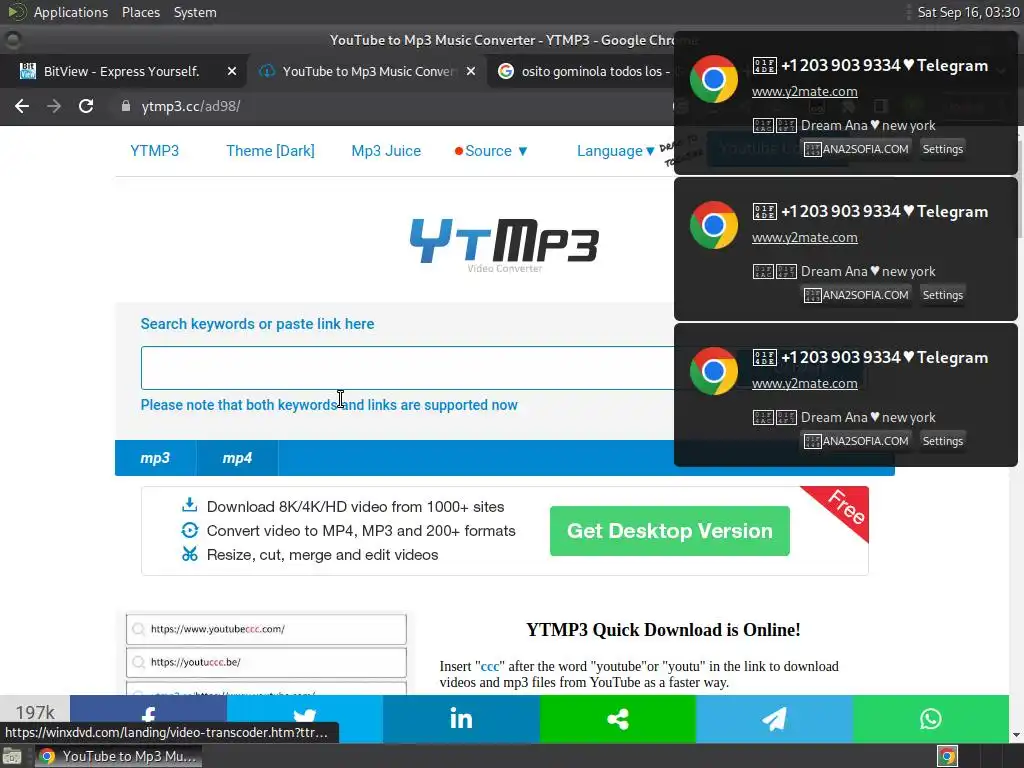Viewport: 1024px width, 768px height.
Task: Click the third notification's Chrome icon
Action: tap(714, 371)
